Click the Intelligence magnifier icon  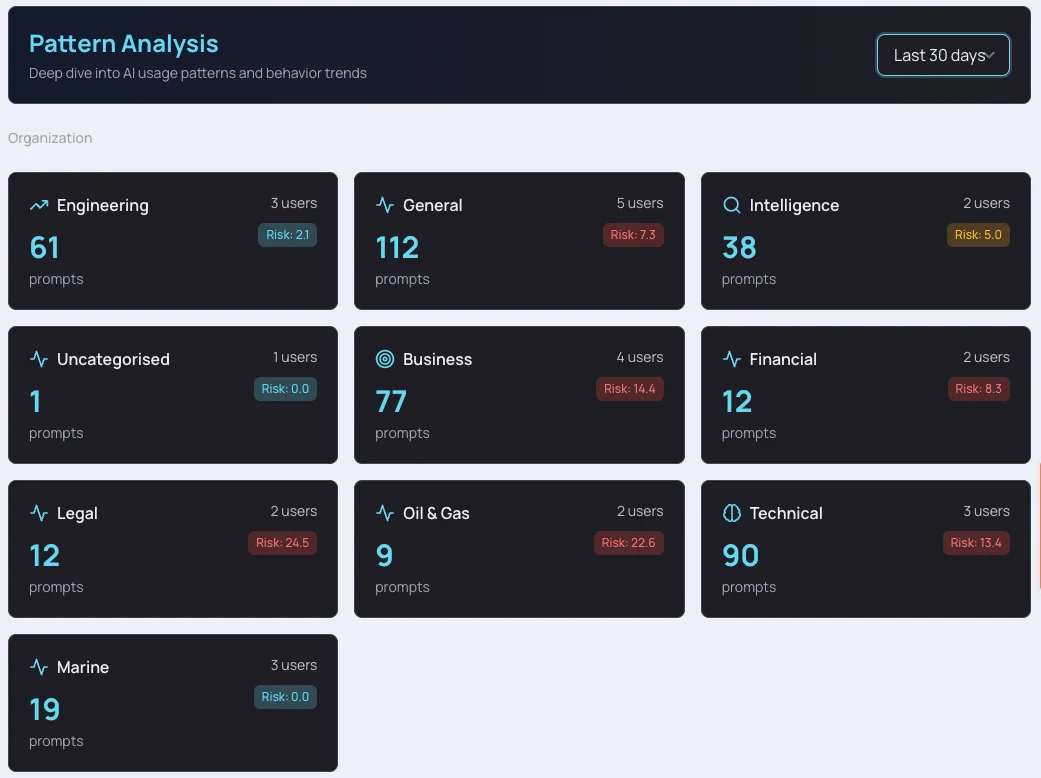click(x=733, y=204)
